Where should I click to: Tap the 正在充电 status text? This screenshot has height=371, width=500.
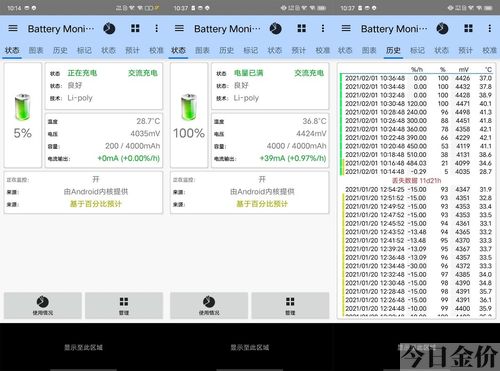pyautogui.click(x=82, y=73)
